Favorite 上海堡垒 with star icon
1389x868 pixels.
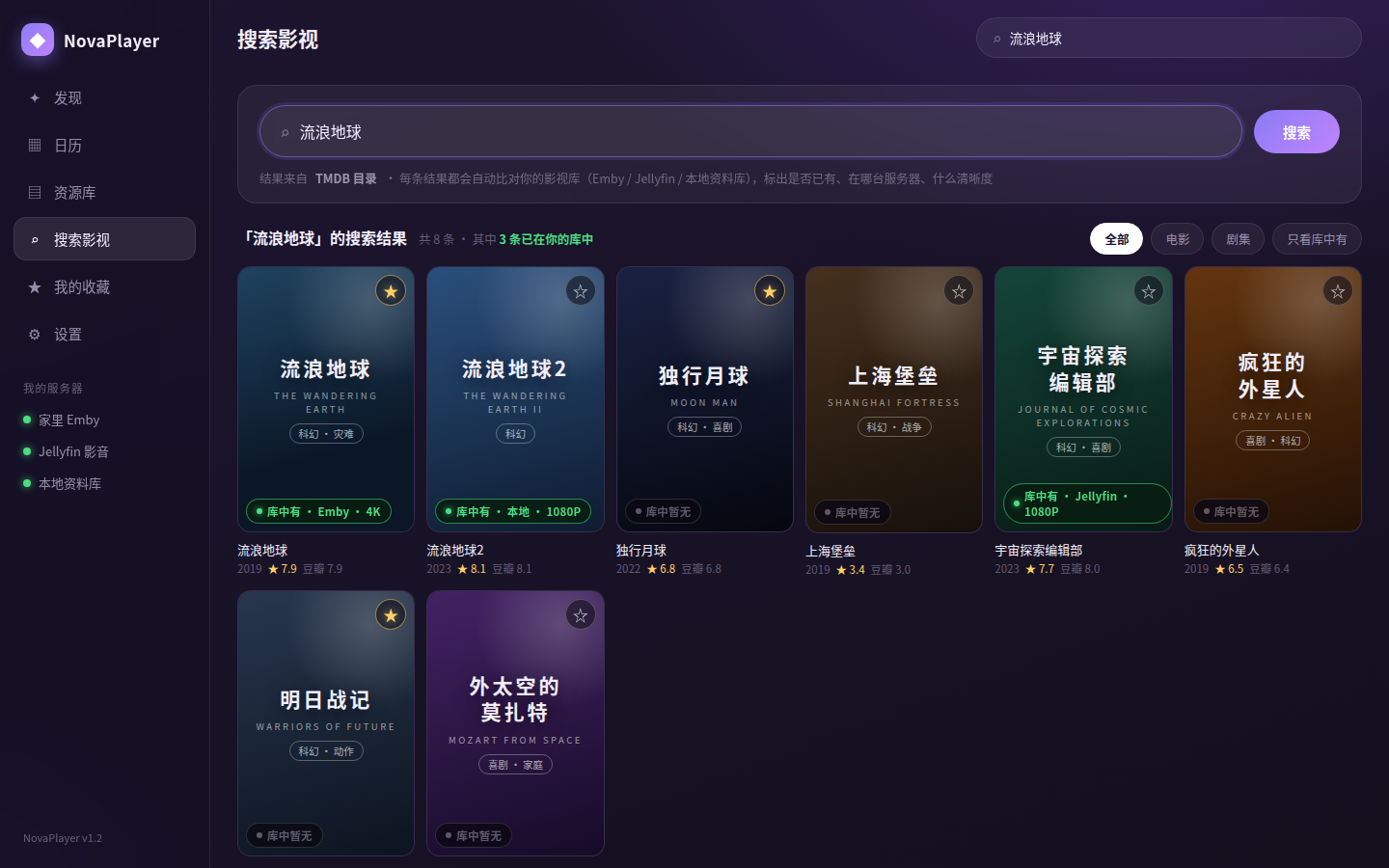point(959,291)
